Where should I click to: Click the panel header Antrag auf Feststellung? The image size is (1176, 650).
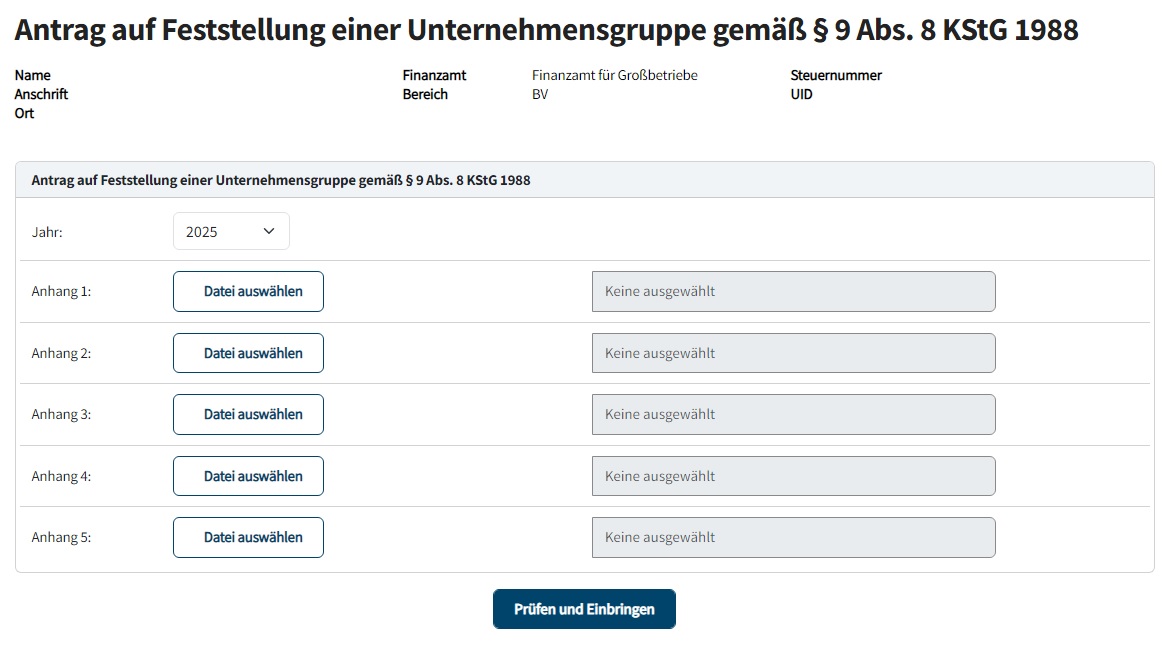point(281,180)
